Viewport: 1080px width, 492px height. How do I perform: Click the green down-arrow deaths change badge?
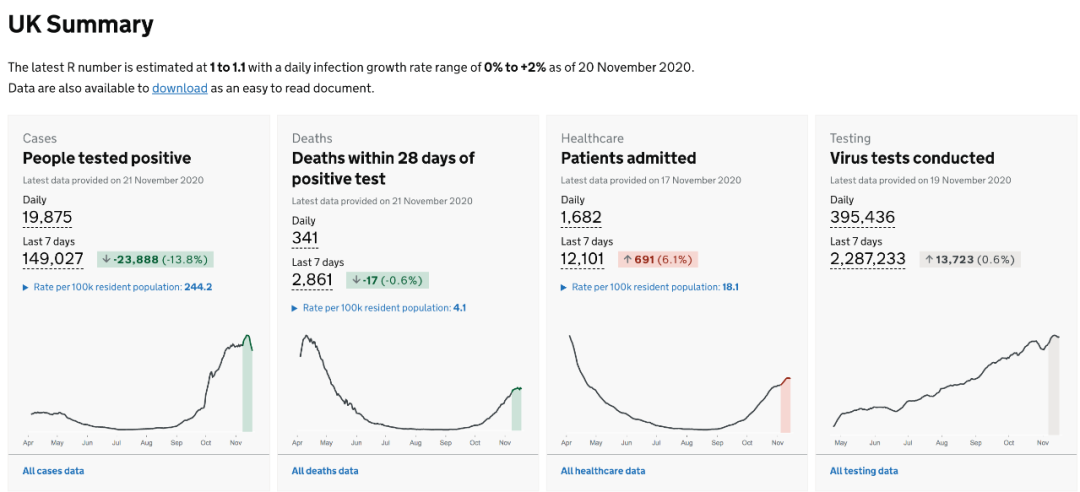[387, 280]
